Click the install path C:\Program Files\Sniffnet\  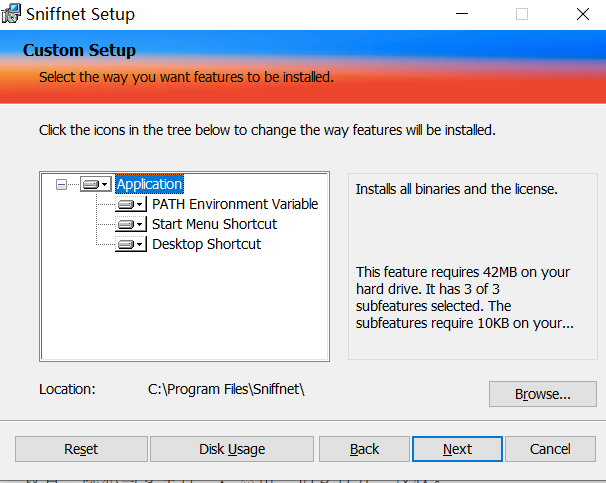(226, 389)
